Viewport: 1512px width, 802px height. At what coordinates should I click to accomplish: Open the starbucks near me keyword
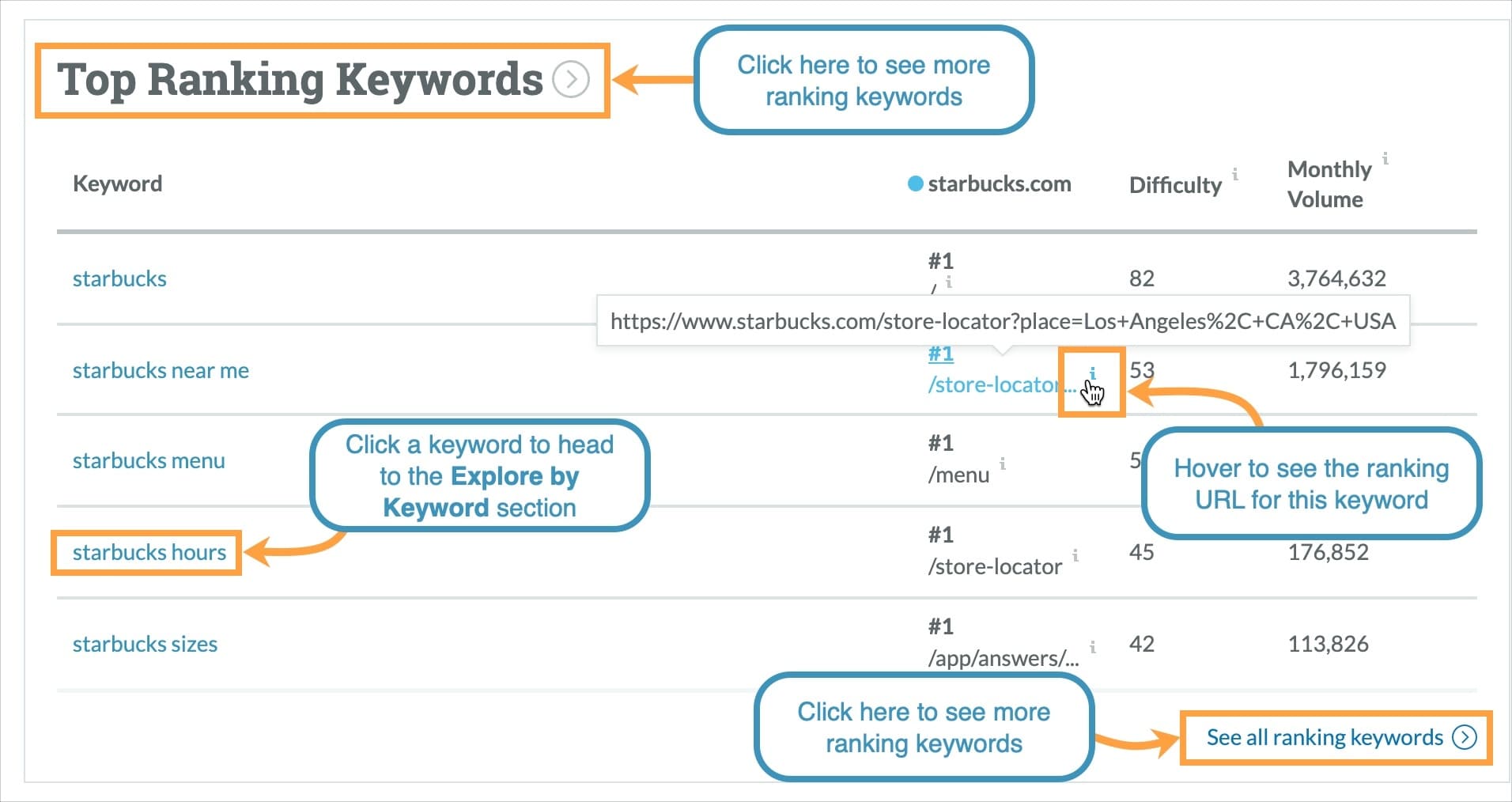point(161,370)
